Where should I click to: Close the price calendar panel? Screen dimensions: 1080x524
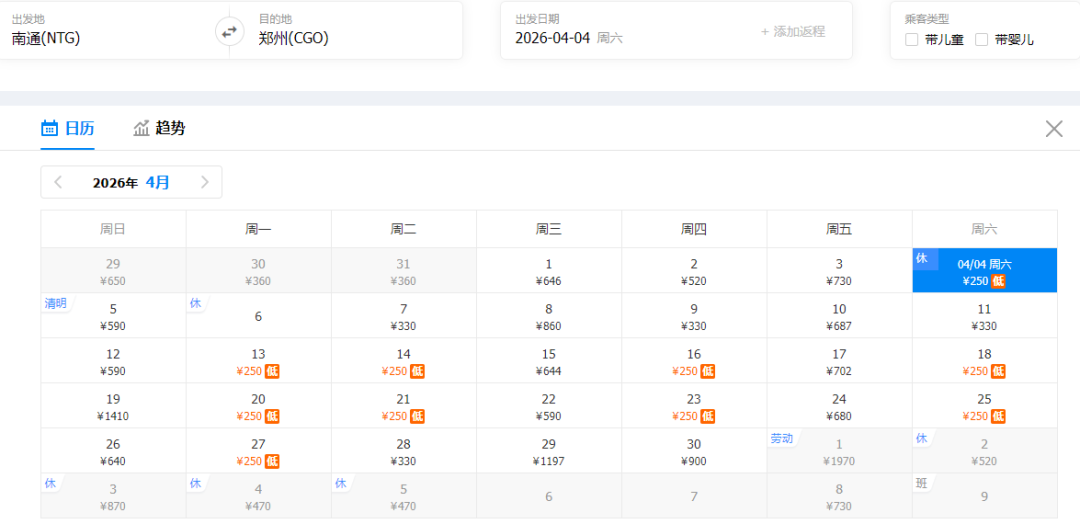tap(1053, 128)
